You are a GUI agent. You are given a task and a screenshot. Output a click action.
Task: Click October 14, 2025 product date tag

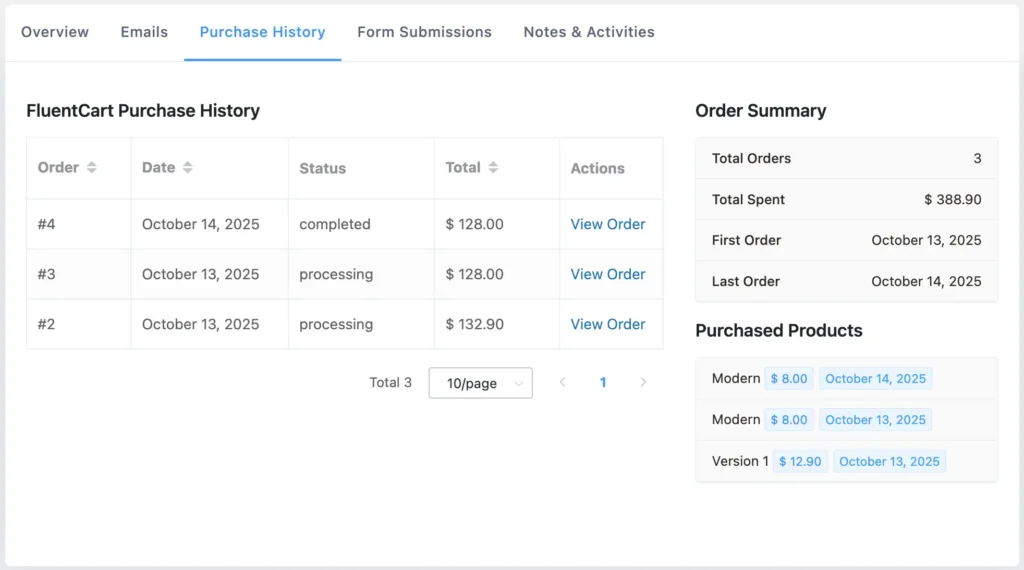pos(875,379)
